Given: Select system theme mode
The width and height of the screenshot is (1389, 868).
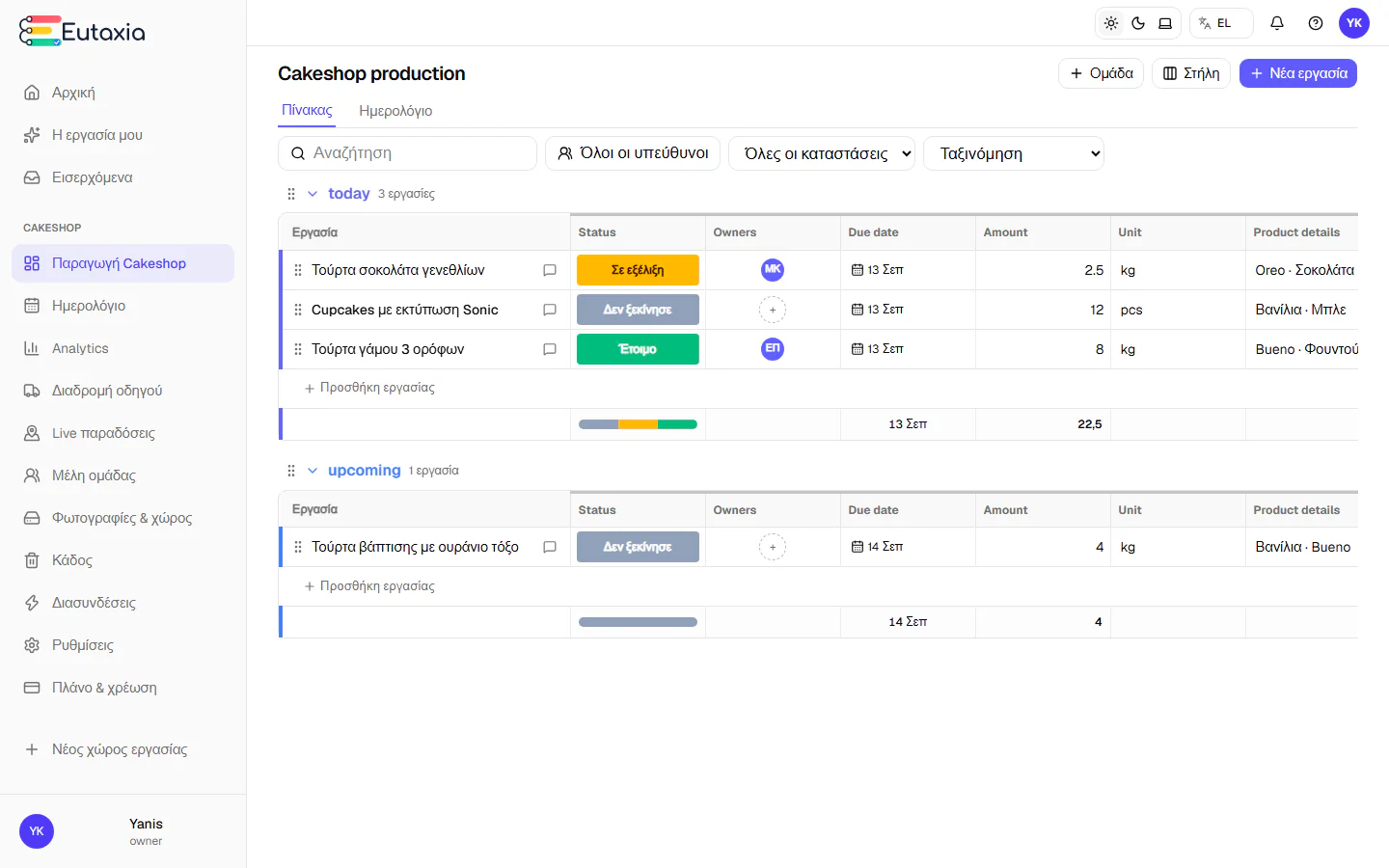Looking at the screenshot, I should tap(1165, 23).
